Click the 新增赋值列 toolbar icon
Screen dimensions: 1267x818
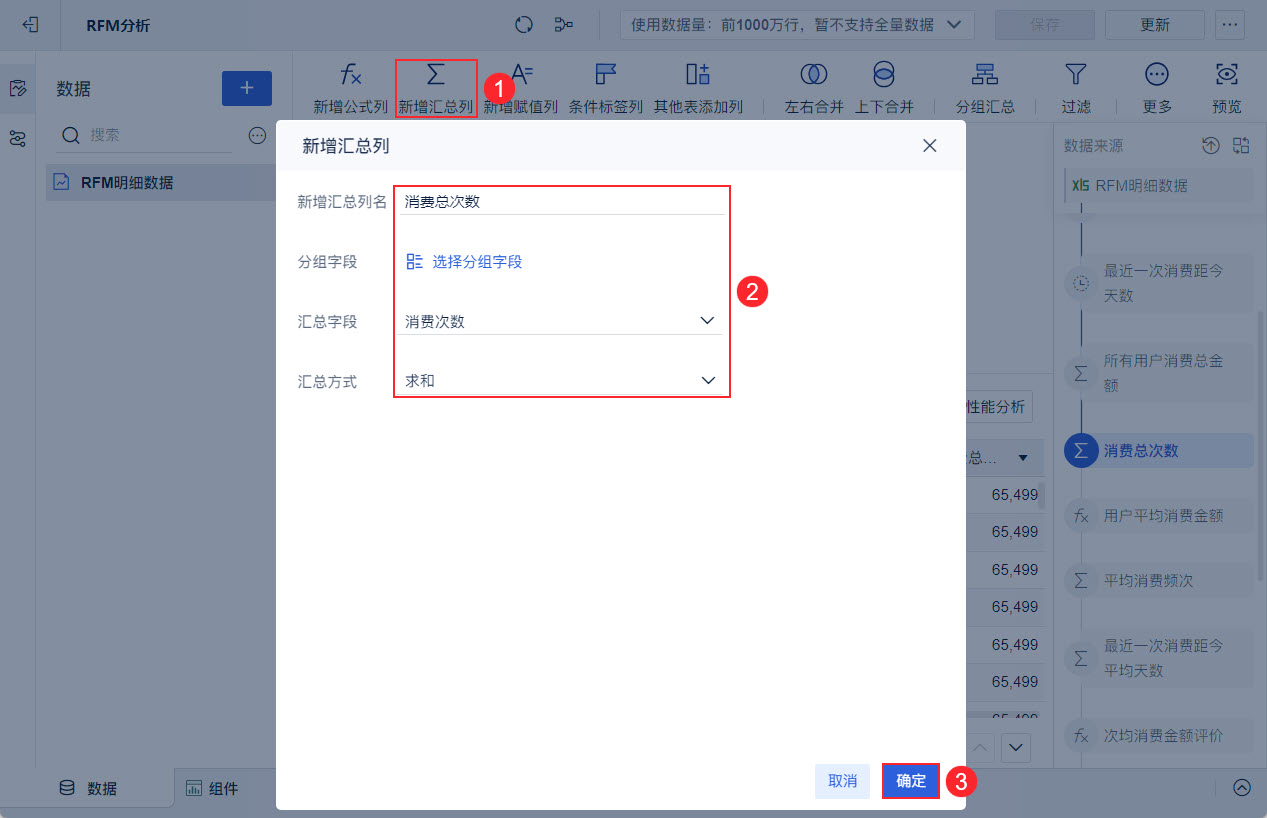(521, 88)
